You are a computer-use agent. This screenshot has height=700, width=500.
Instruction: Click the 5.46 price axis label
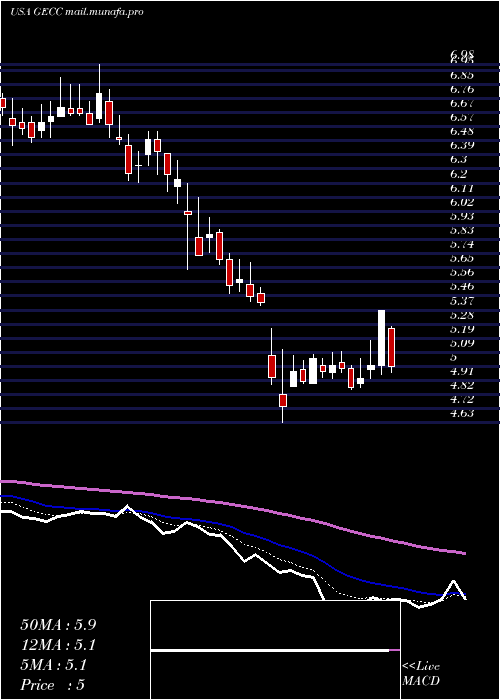coord(462,287)
